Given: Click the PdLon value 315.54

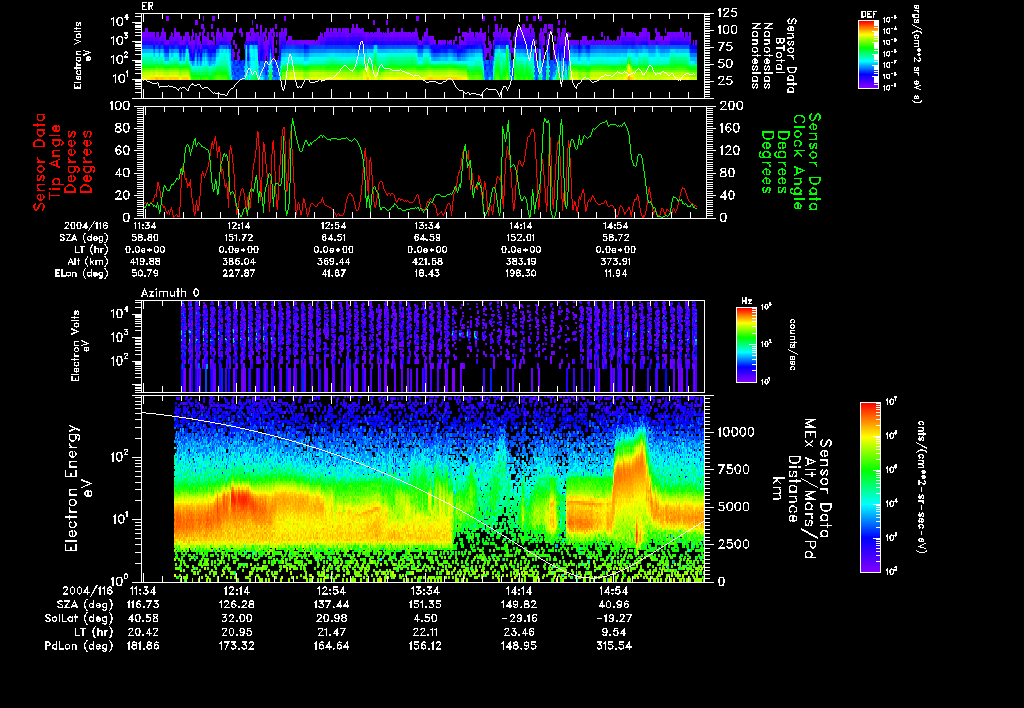Looking at the screenshot, I should point(614,646).
